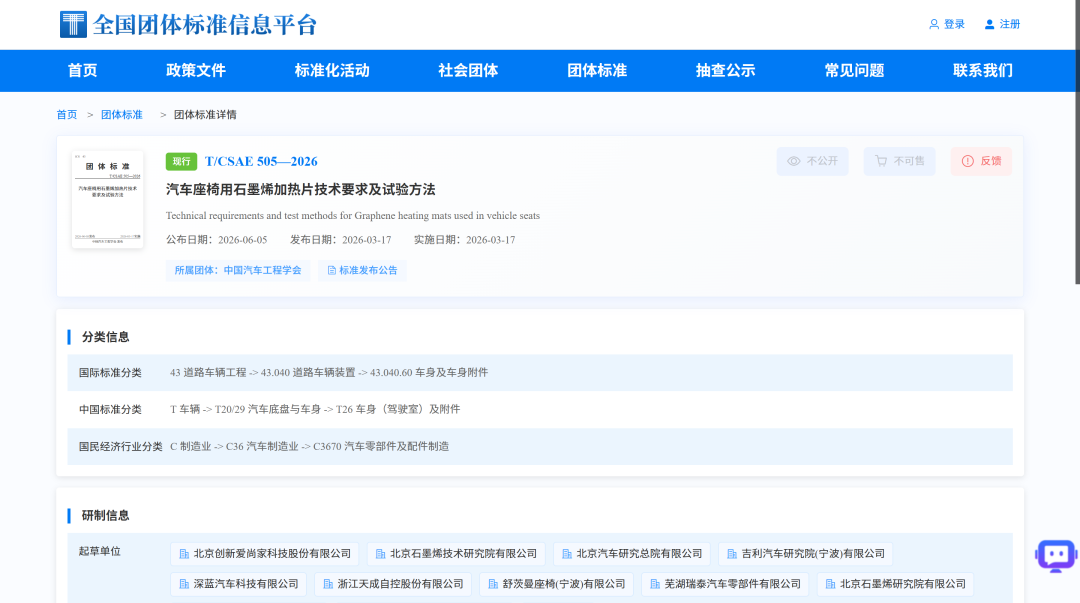Click the login user icon
This screenshot has width=1080, height=603.
(x=934, y=24)
